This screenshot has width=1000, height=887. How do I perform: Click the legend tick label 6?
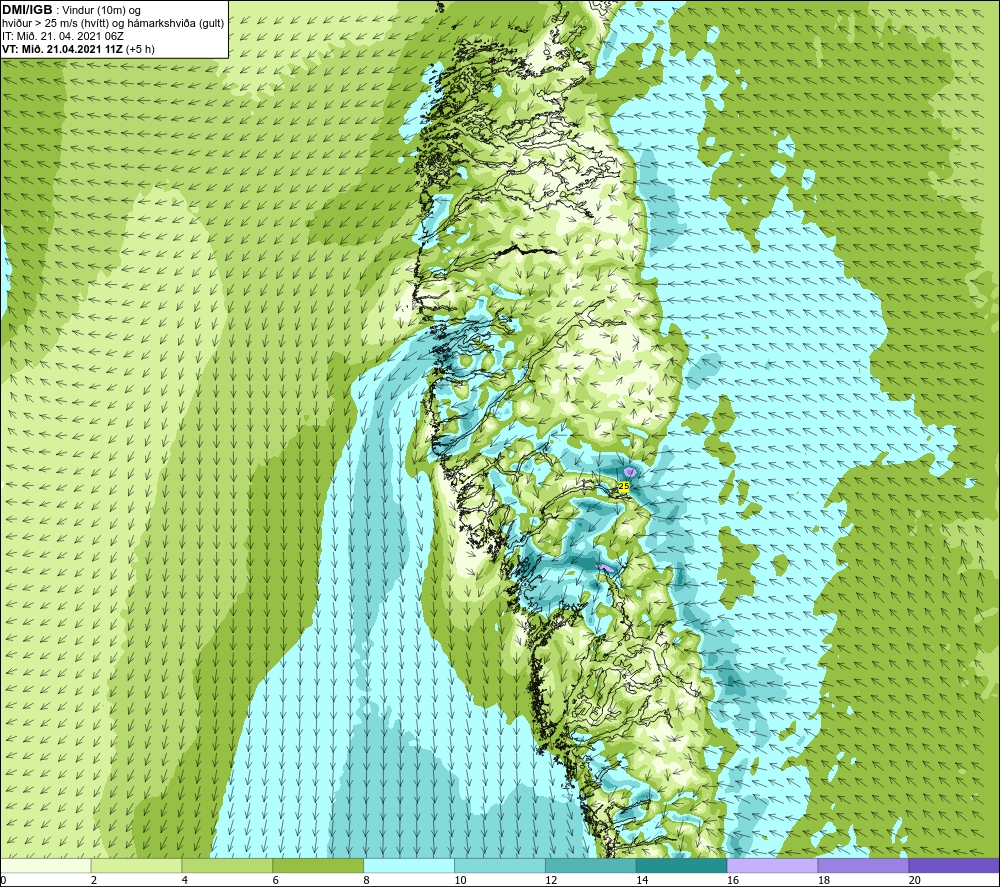point(276,881)
